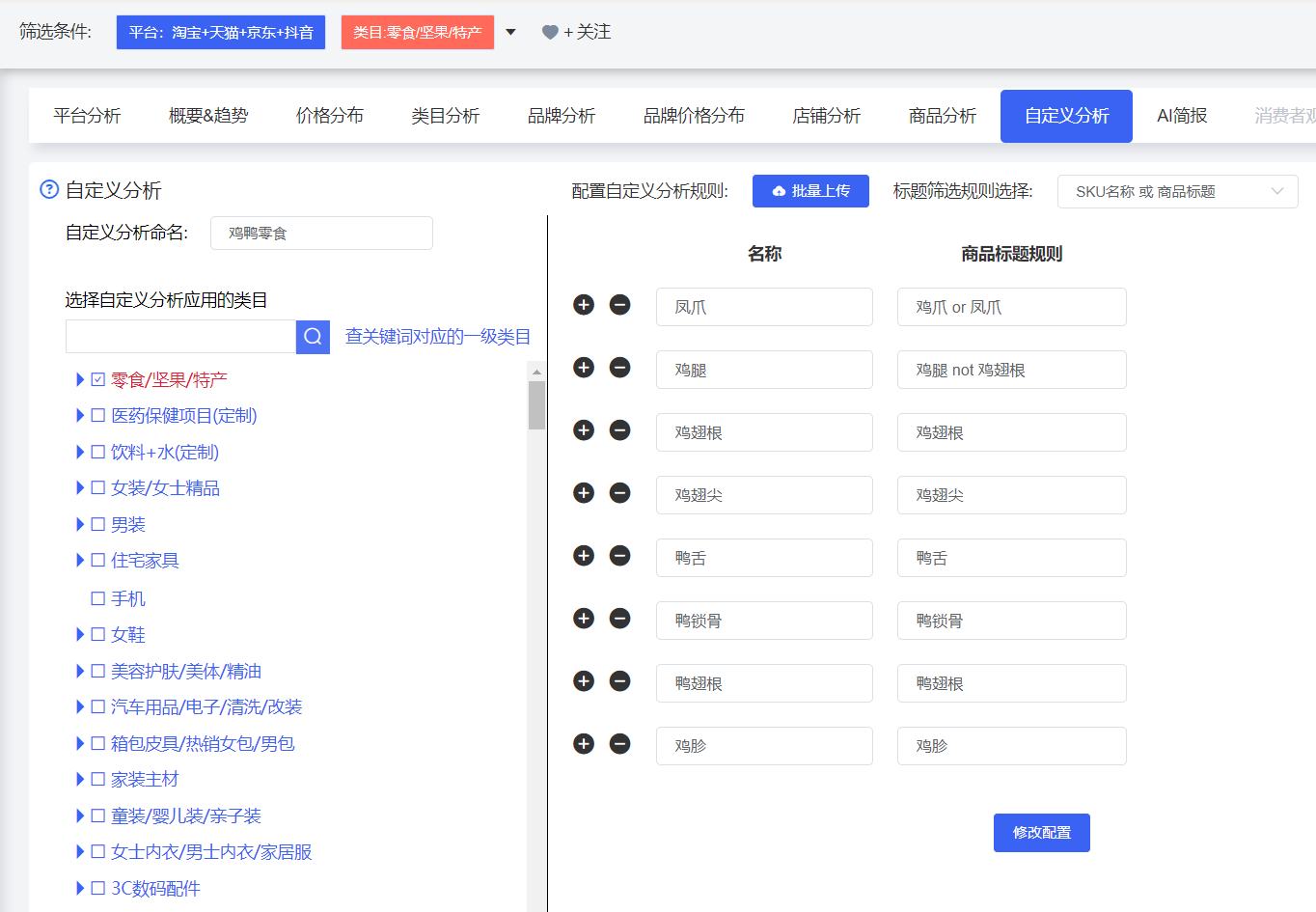
Task: Click the minus icon beside 鸭翅根
Action: [620, 681]
